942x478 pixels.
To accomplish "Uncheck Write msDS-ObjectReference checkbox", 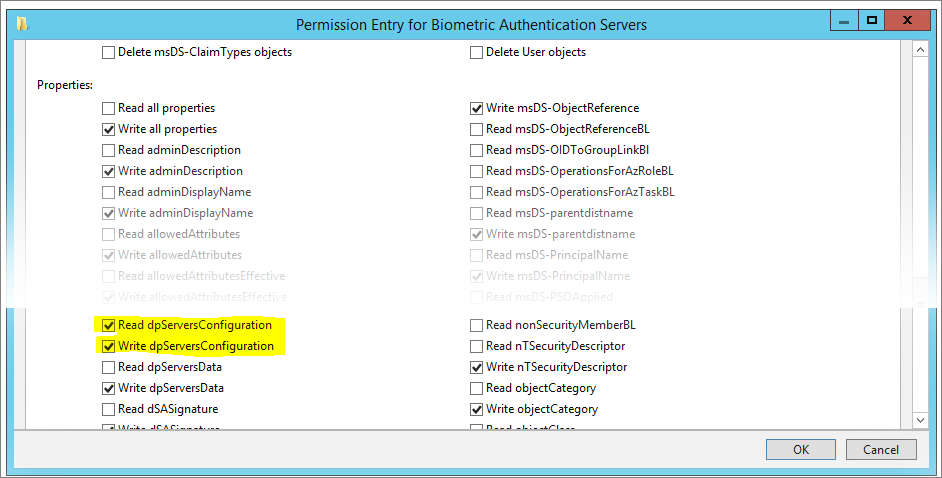I will coord(477,108).
